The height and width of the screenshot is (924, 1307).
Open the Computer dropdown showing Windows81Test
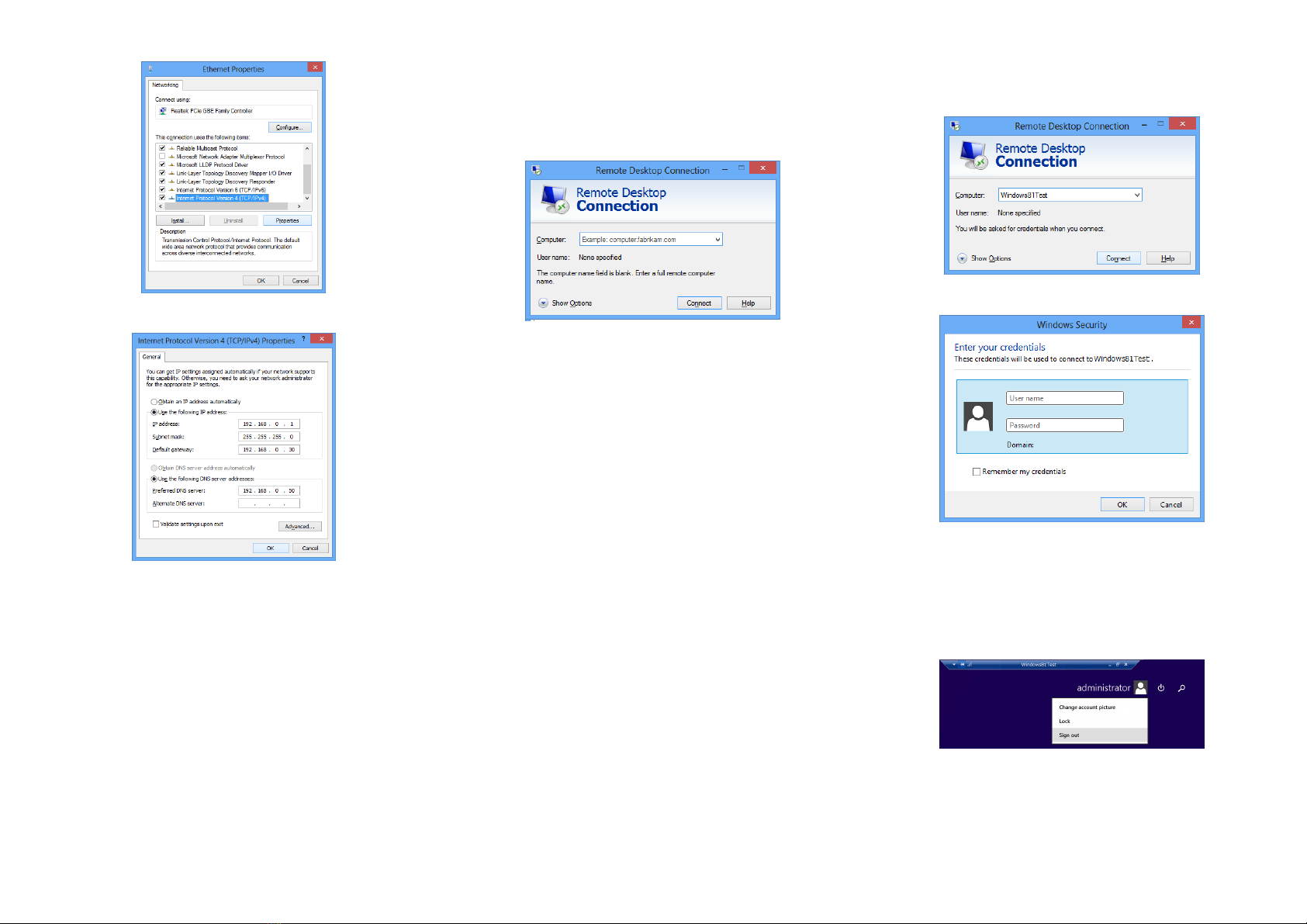coord(1136,196)
